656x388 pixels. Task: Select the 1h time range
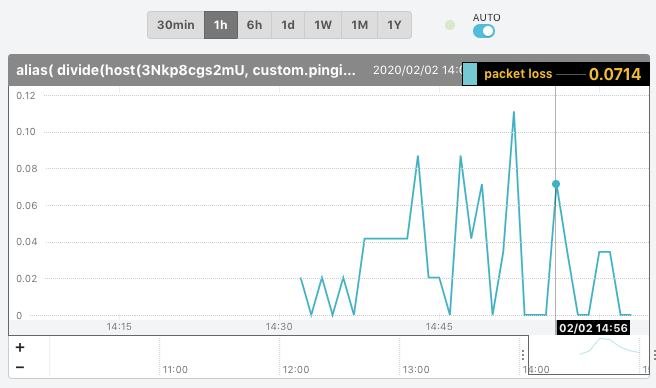coord(221,25)
